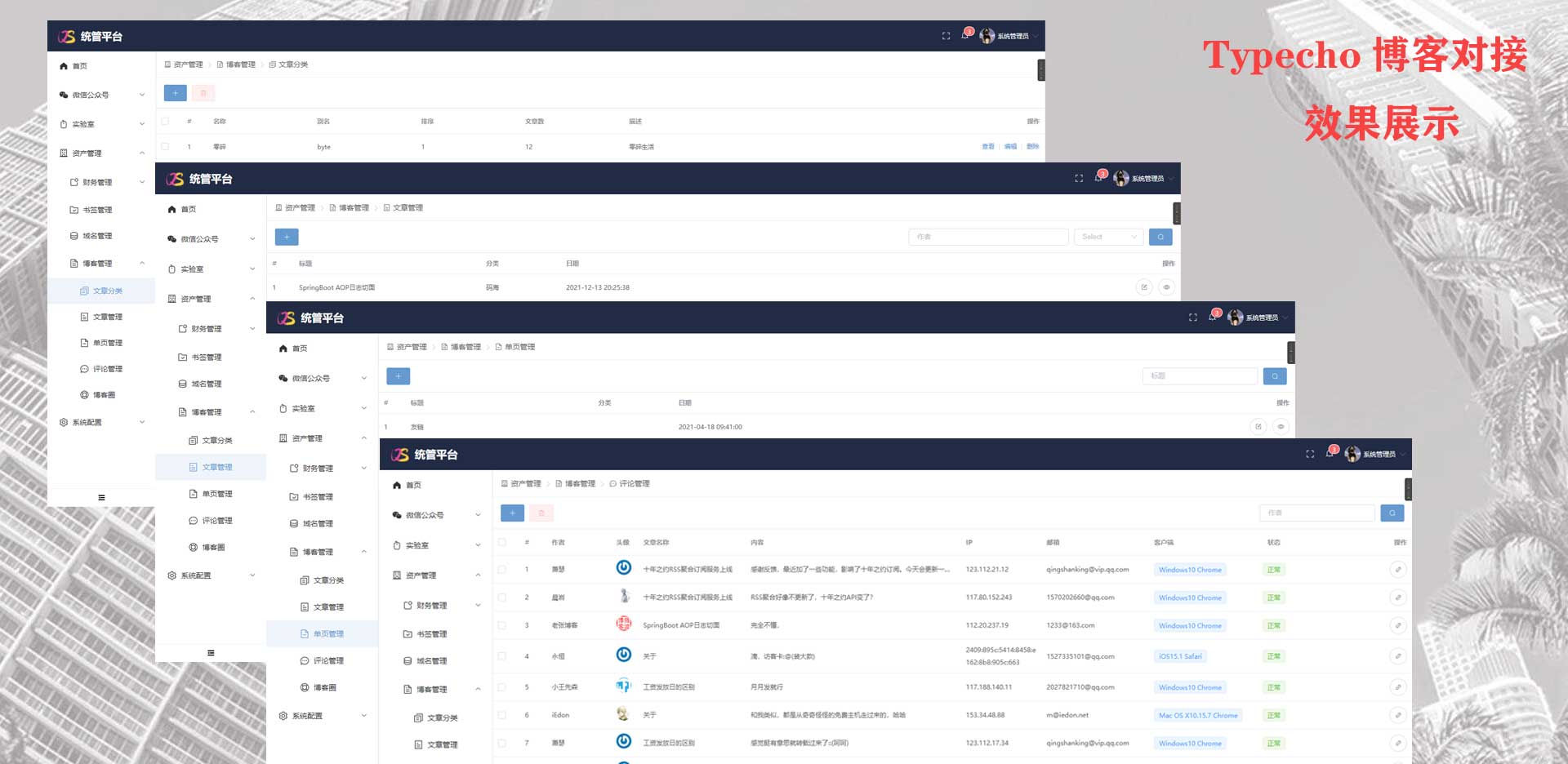Select 书签管理 in 评论管理 window sidebar
The width and height of the screenshot is (1568, 764).
point(436,634)
